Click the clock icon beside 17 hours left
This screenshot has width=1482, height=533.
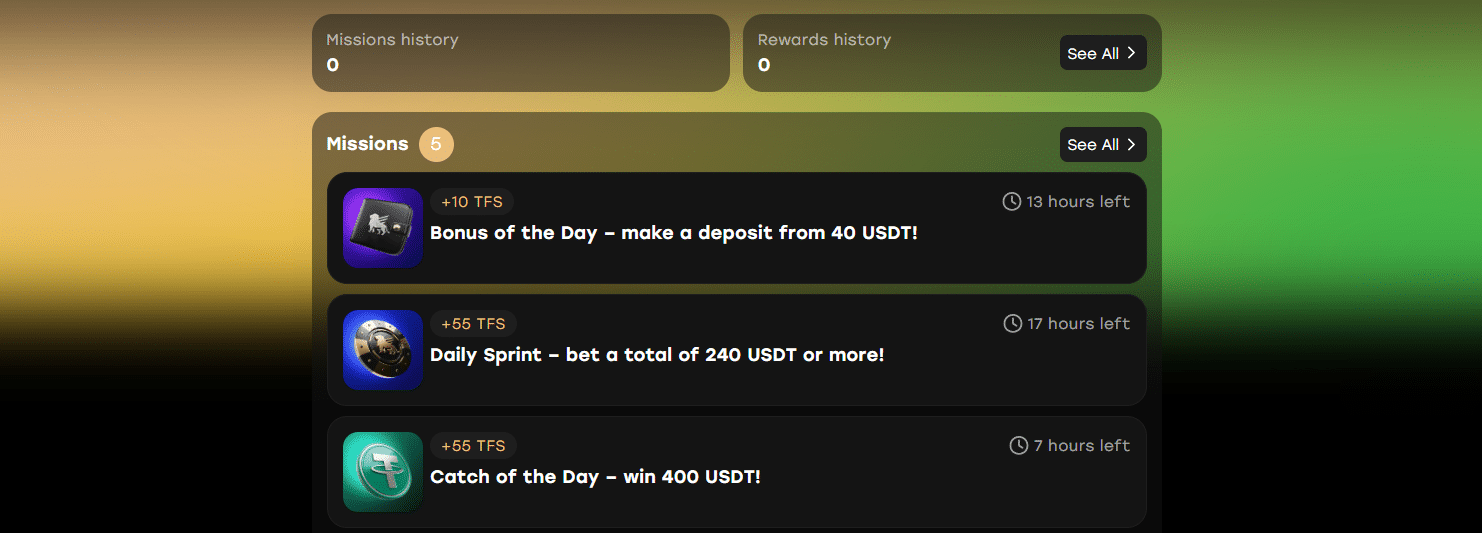[1013, 324]
